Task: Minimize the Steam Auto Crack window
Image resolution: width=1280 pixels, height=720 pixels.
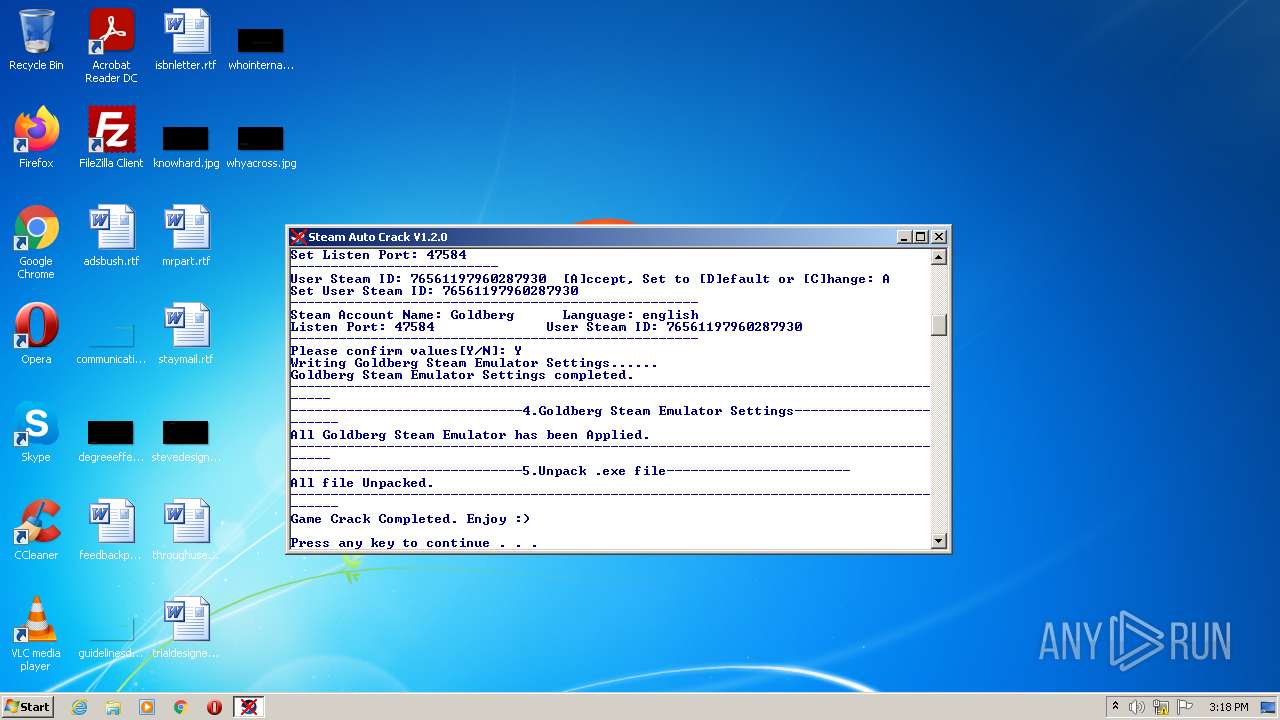Action: [x=904, y=237]
